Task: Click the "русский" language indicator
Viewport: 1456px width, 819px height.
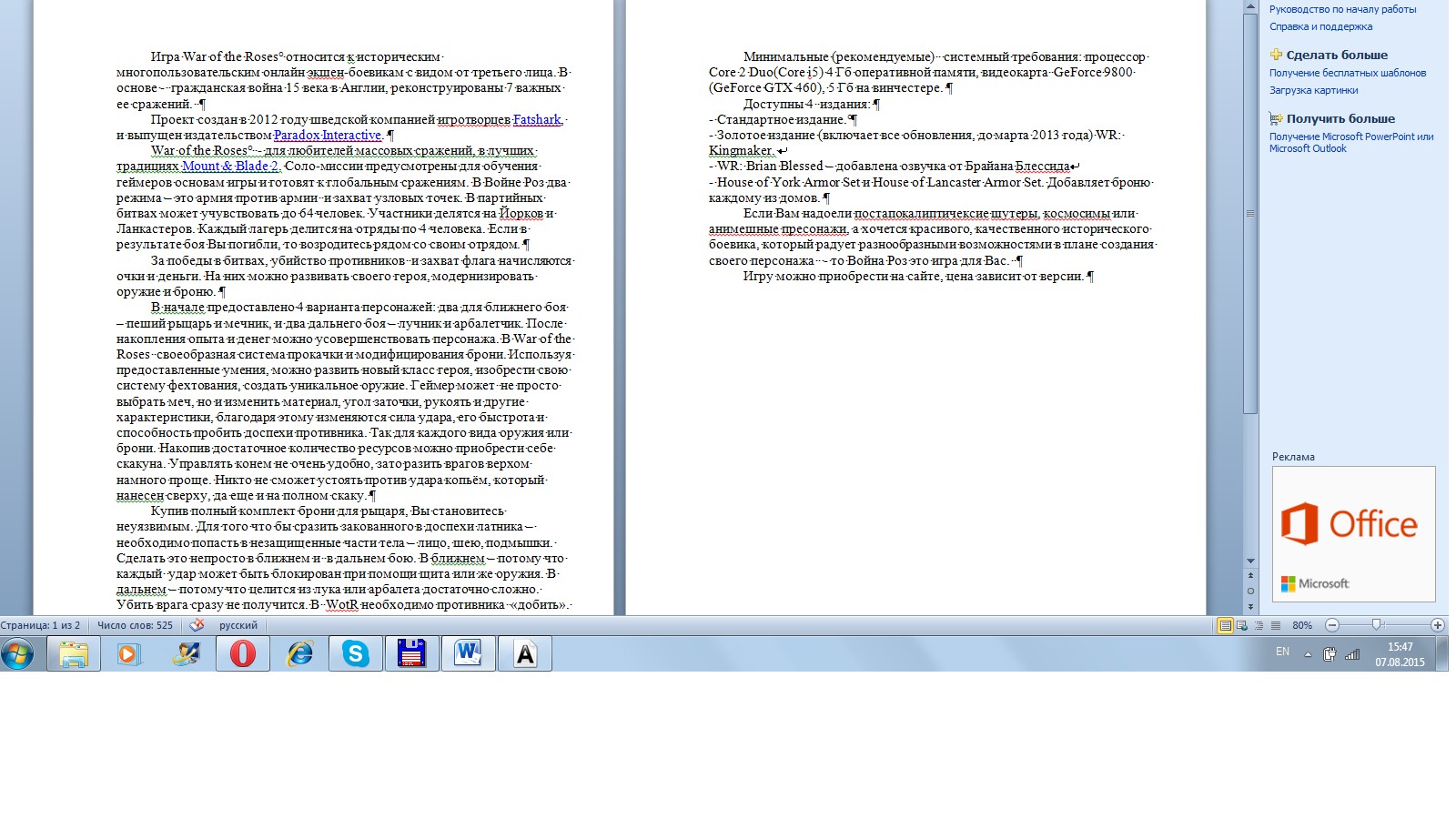Action: 238,625
